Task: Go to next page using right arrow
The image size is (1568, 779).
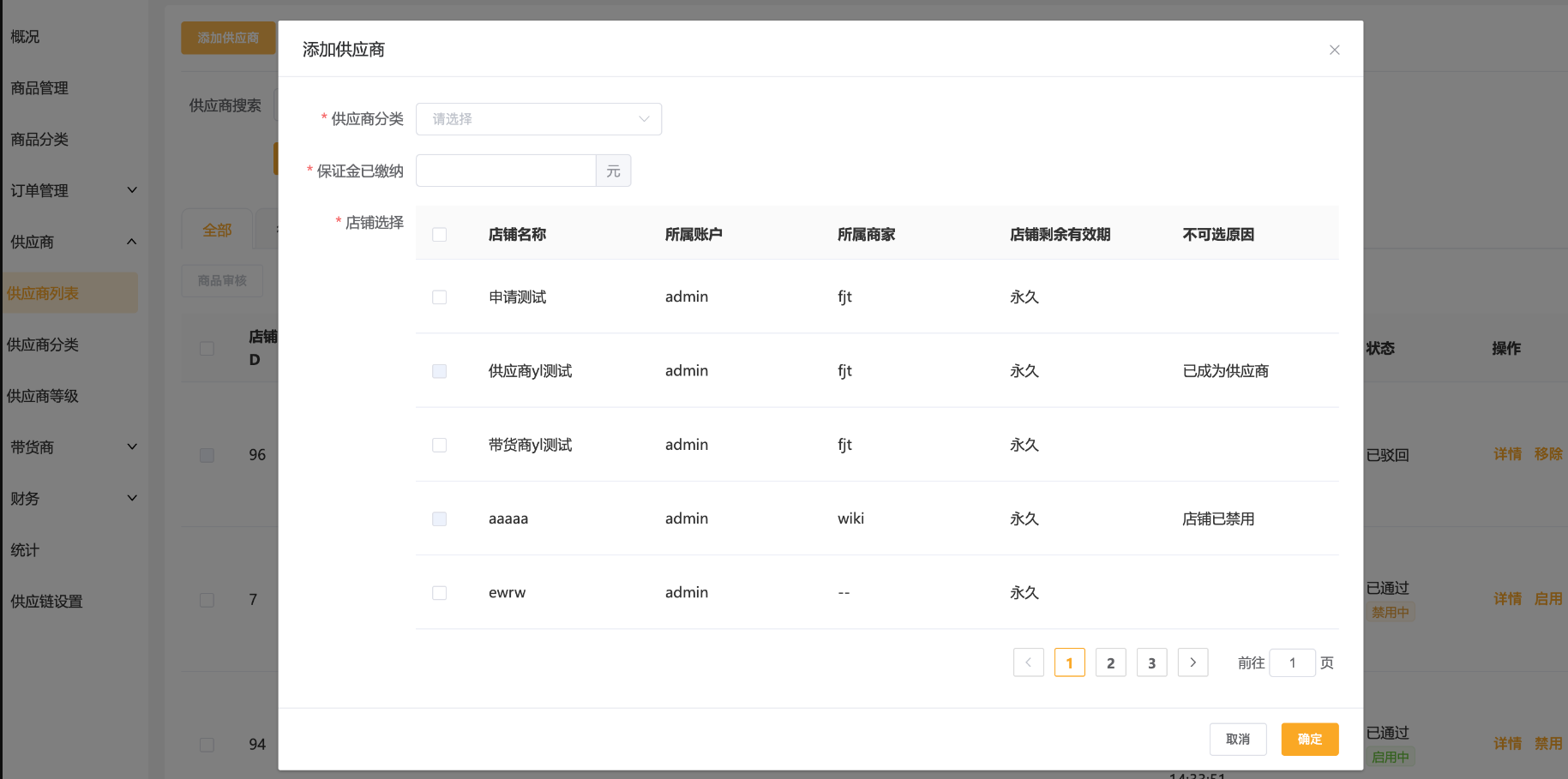Action: tap(1193, 662)
